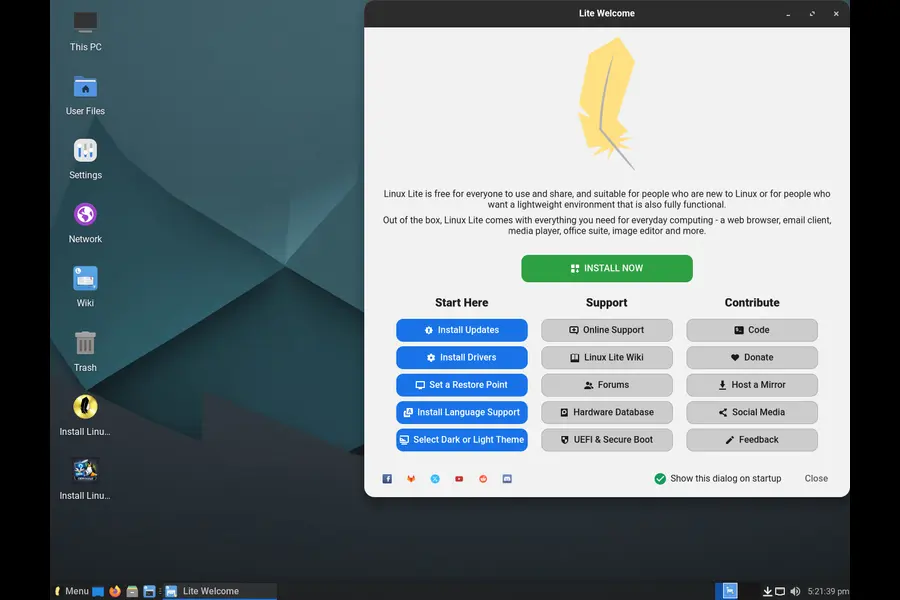Open the file manager taskbar icon

[x=132, y=591]
